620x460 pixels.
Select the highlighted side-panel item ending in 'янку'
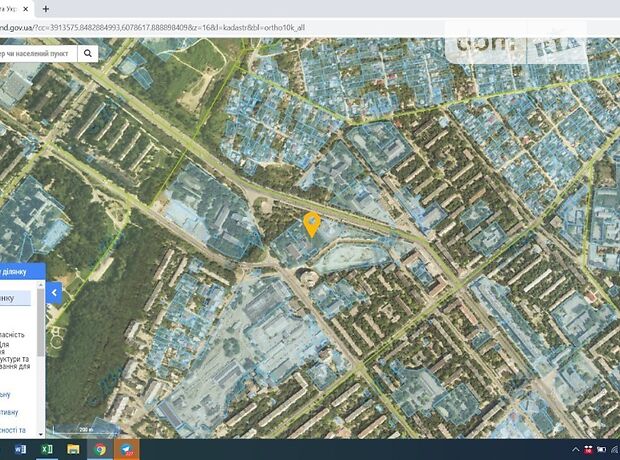click(15, 298)
